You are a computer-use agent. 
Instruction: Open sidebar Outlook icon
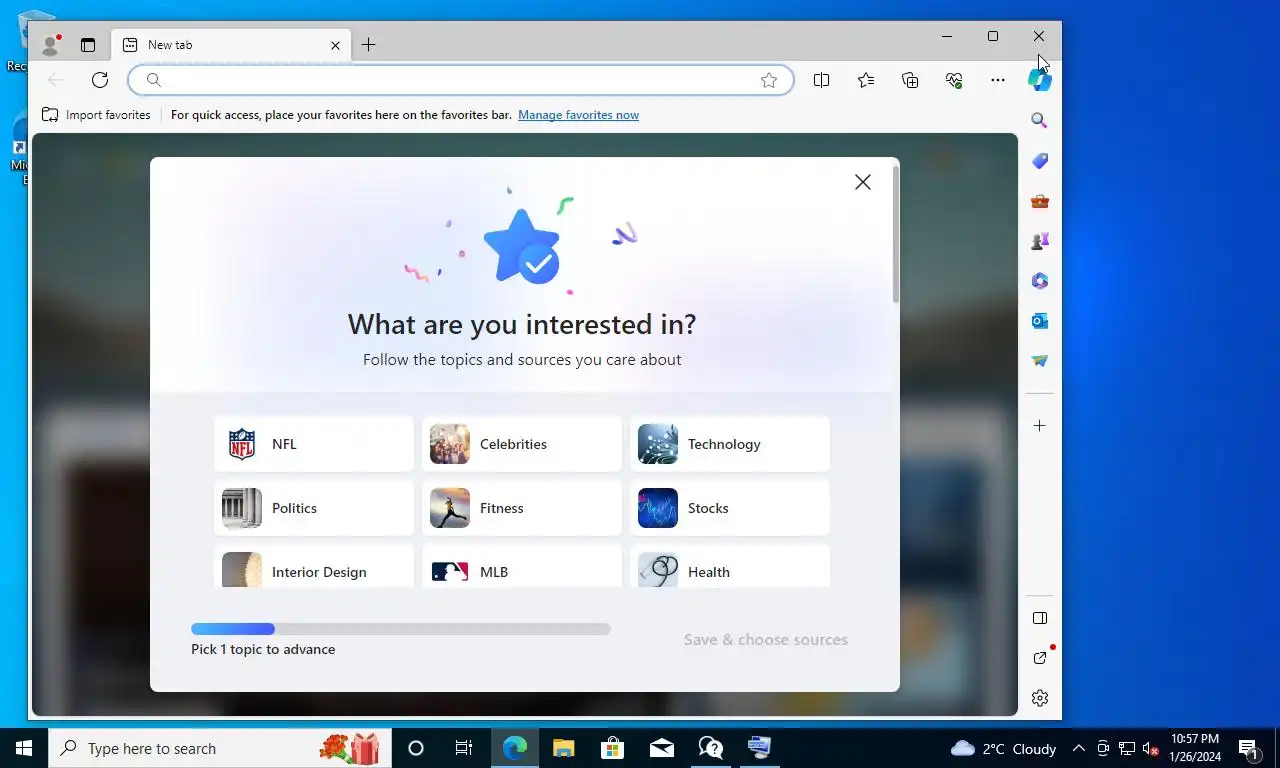[x=1040, y=321]
